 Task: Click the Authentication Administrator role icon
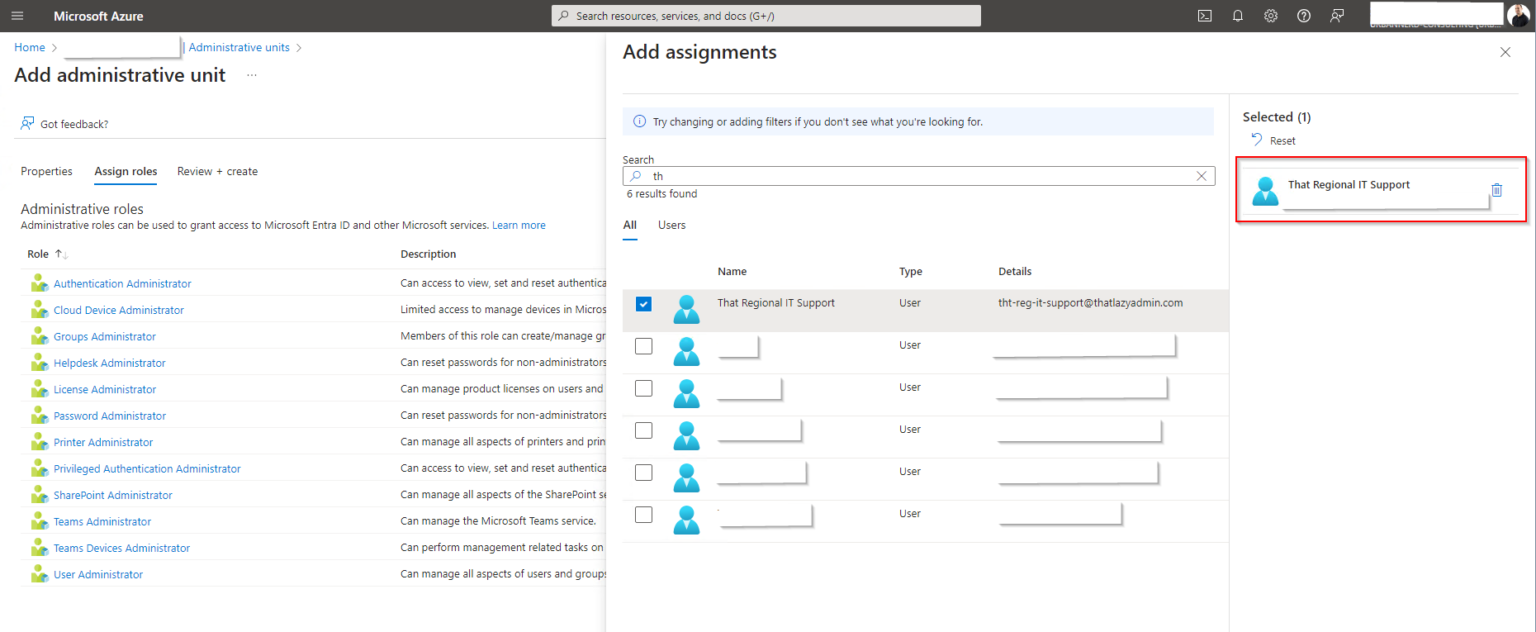[39, 284]
